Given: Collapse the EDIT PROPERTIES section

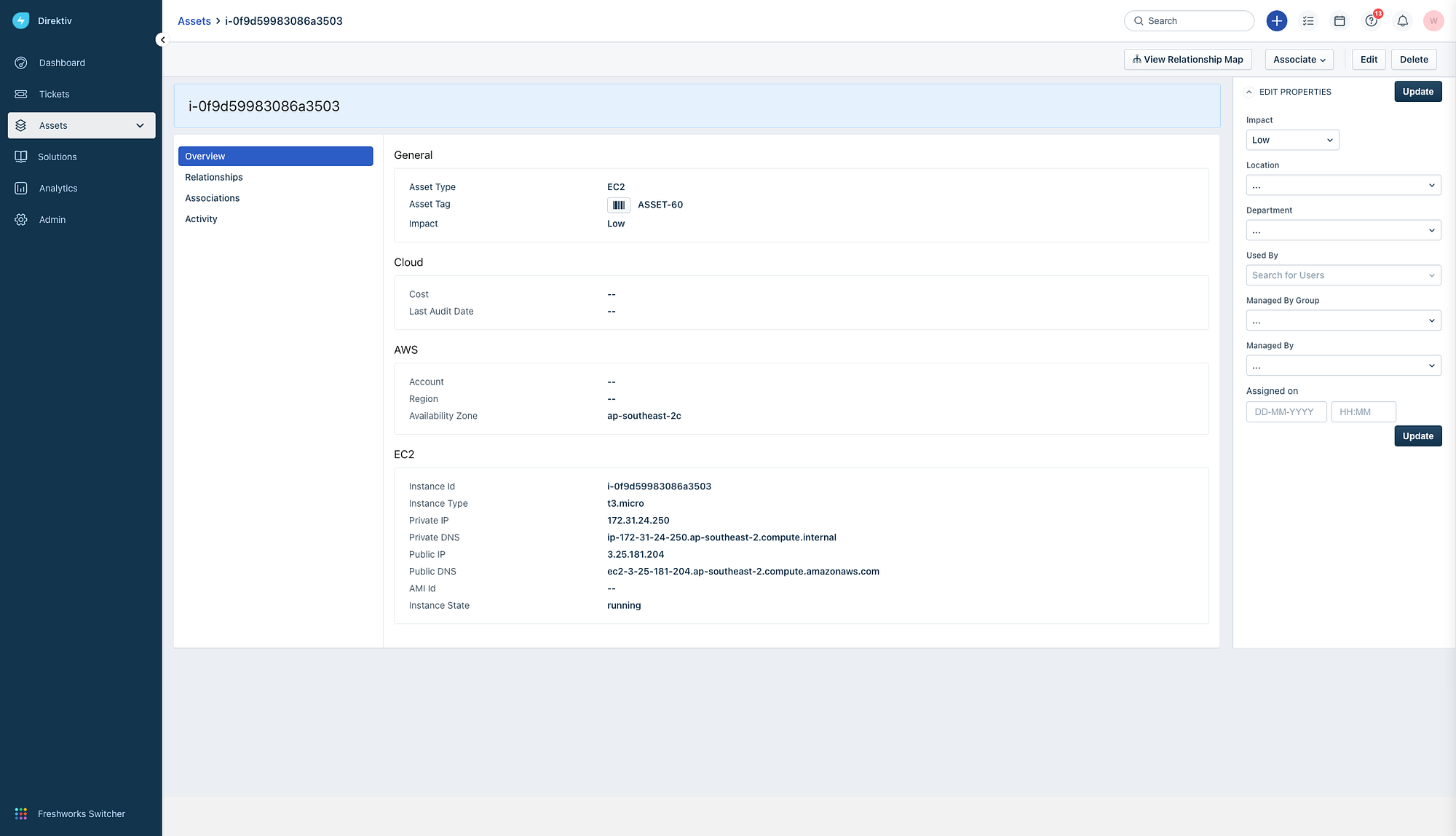Looking at the screenshot, I should (x=1249, y=91).
